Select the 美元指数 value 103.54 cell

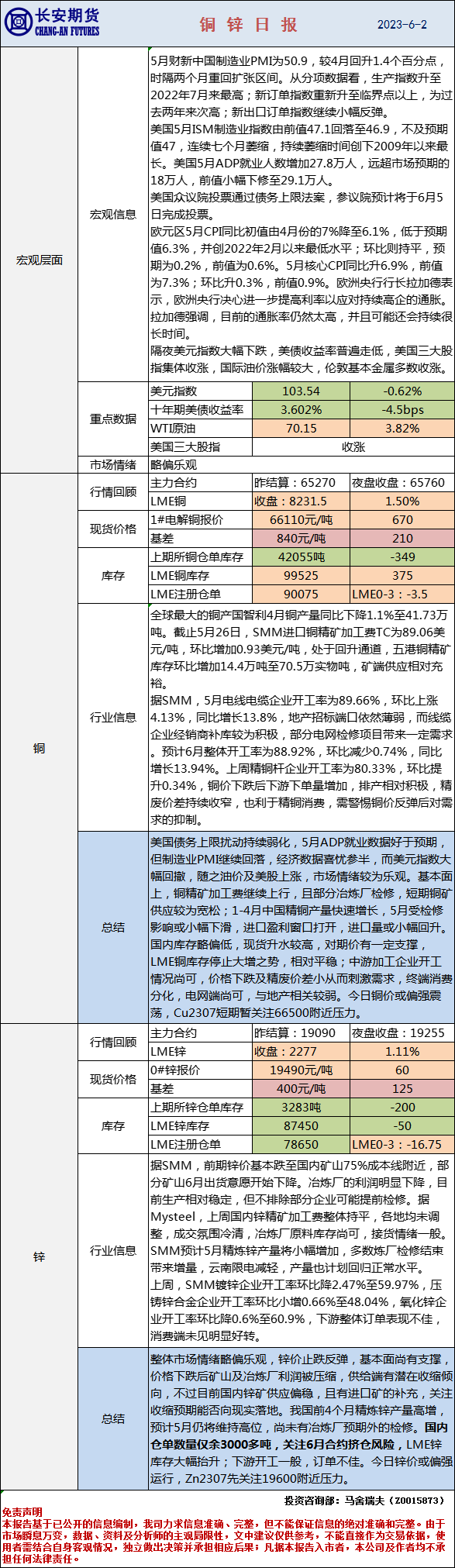pos(301,391)
